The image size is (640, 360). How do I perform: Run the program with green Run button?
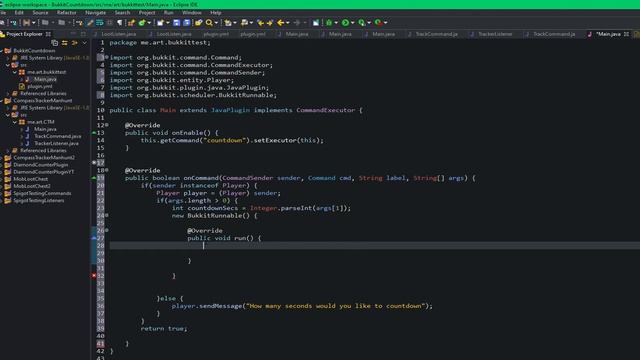(345, 23)
